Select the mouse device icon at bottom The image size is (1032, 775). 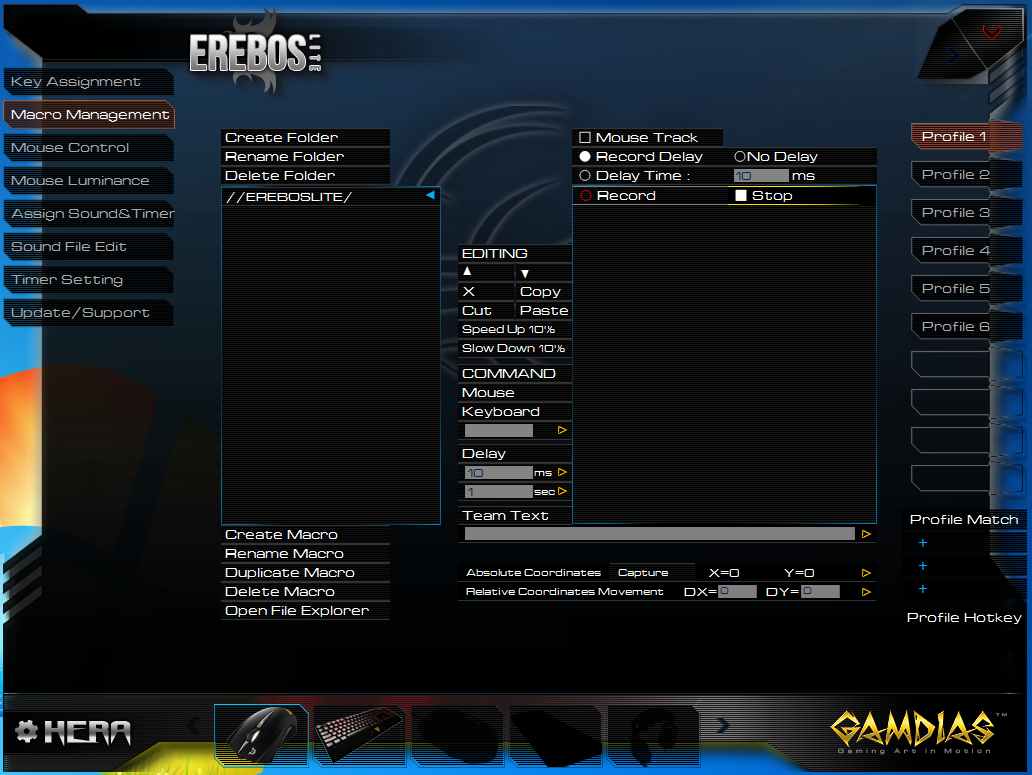point(260,733)
